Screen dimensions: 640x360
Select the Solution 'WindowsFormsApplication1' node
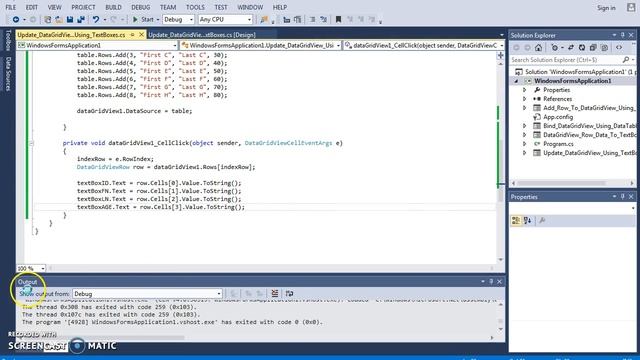(575, 71)
